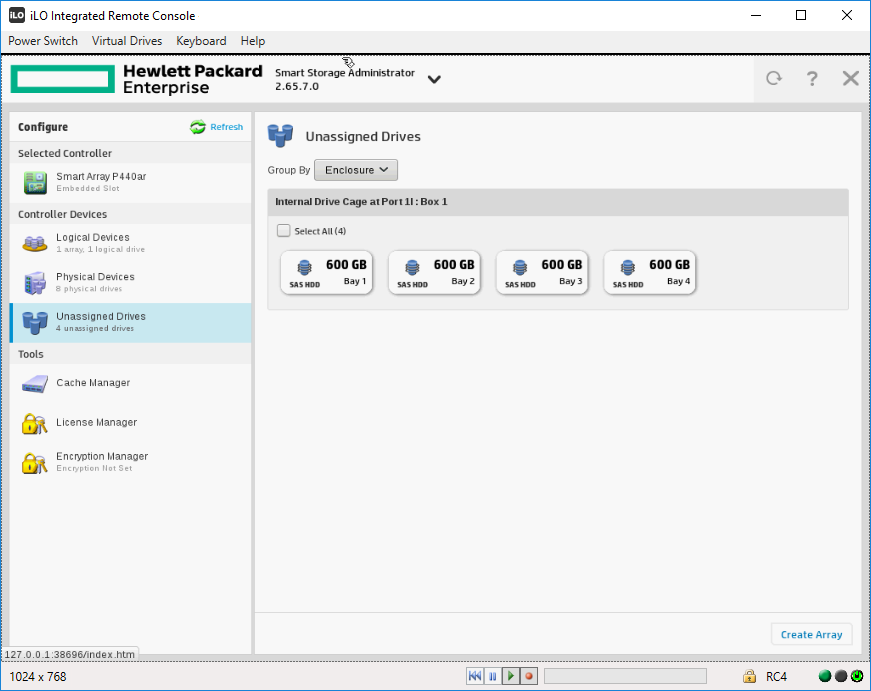871x691 pixels.
Task: Open License Manager tool
Action: pos(131,423)
